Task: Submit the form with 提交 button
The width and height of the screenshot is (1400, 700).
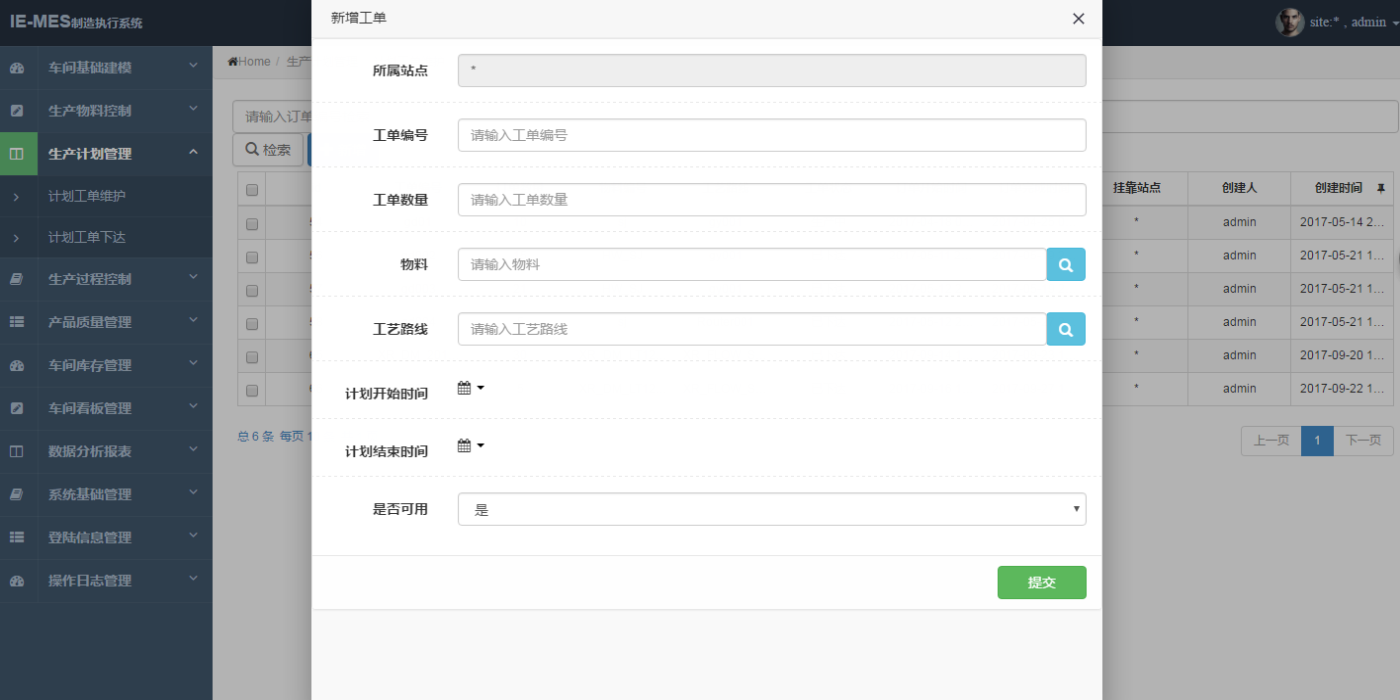Action: coord(1041,582)
